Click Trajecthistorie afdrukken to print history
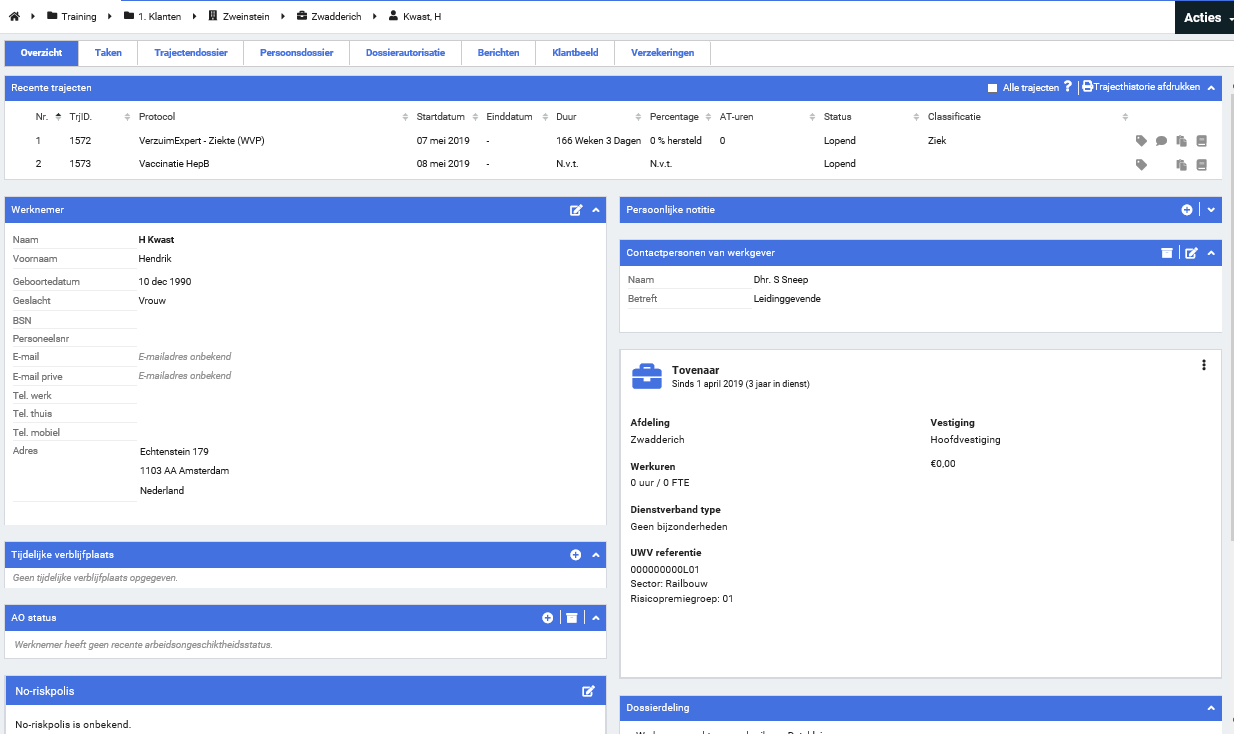The width and height of the screenshot is (1234, 734). (1141, 88)
